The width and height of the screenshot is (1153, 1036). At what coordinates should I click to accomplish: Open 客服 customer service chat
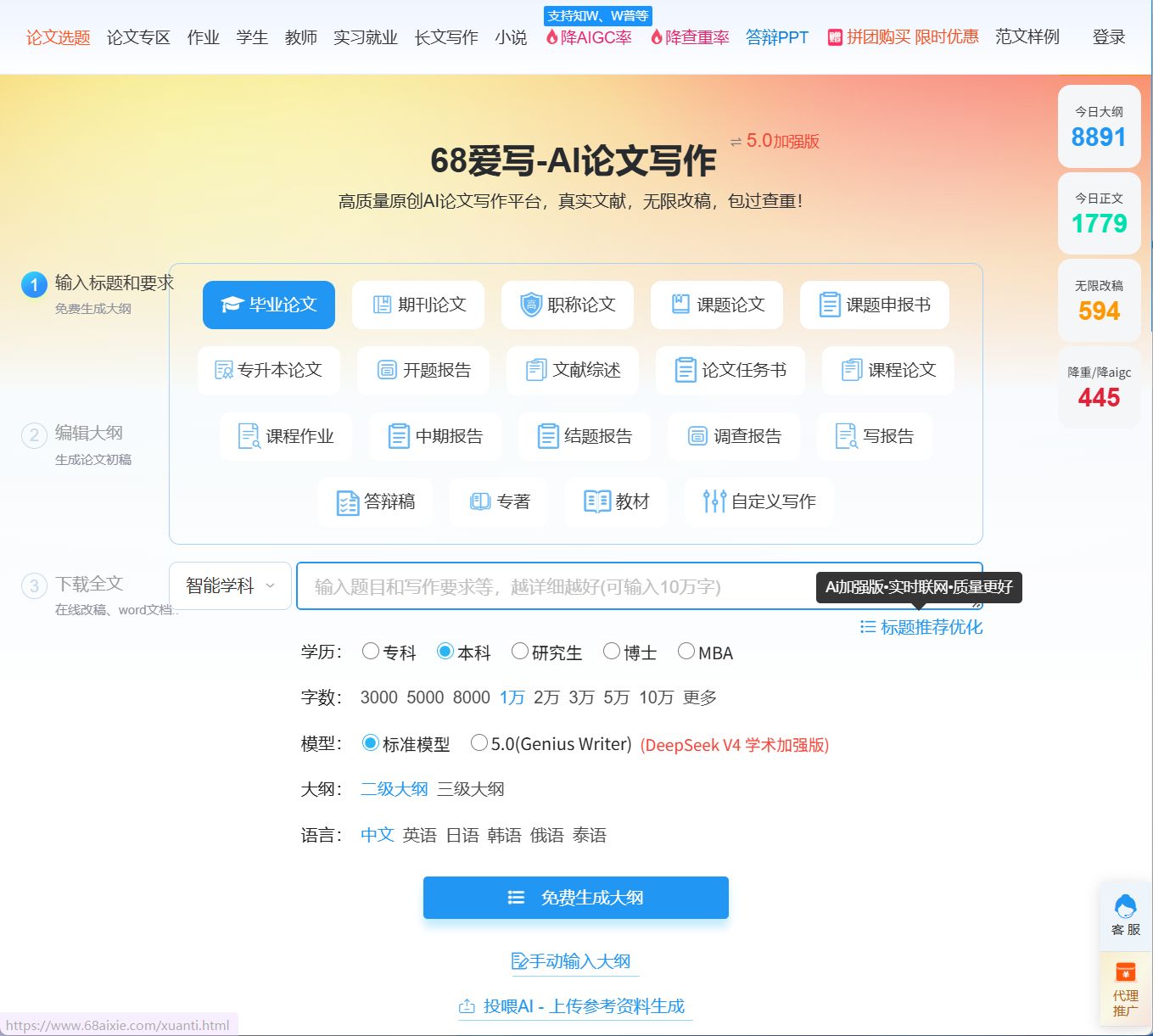1126,915
